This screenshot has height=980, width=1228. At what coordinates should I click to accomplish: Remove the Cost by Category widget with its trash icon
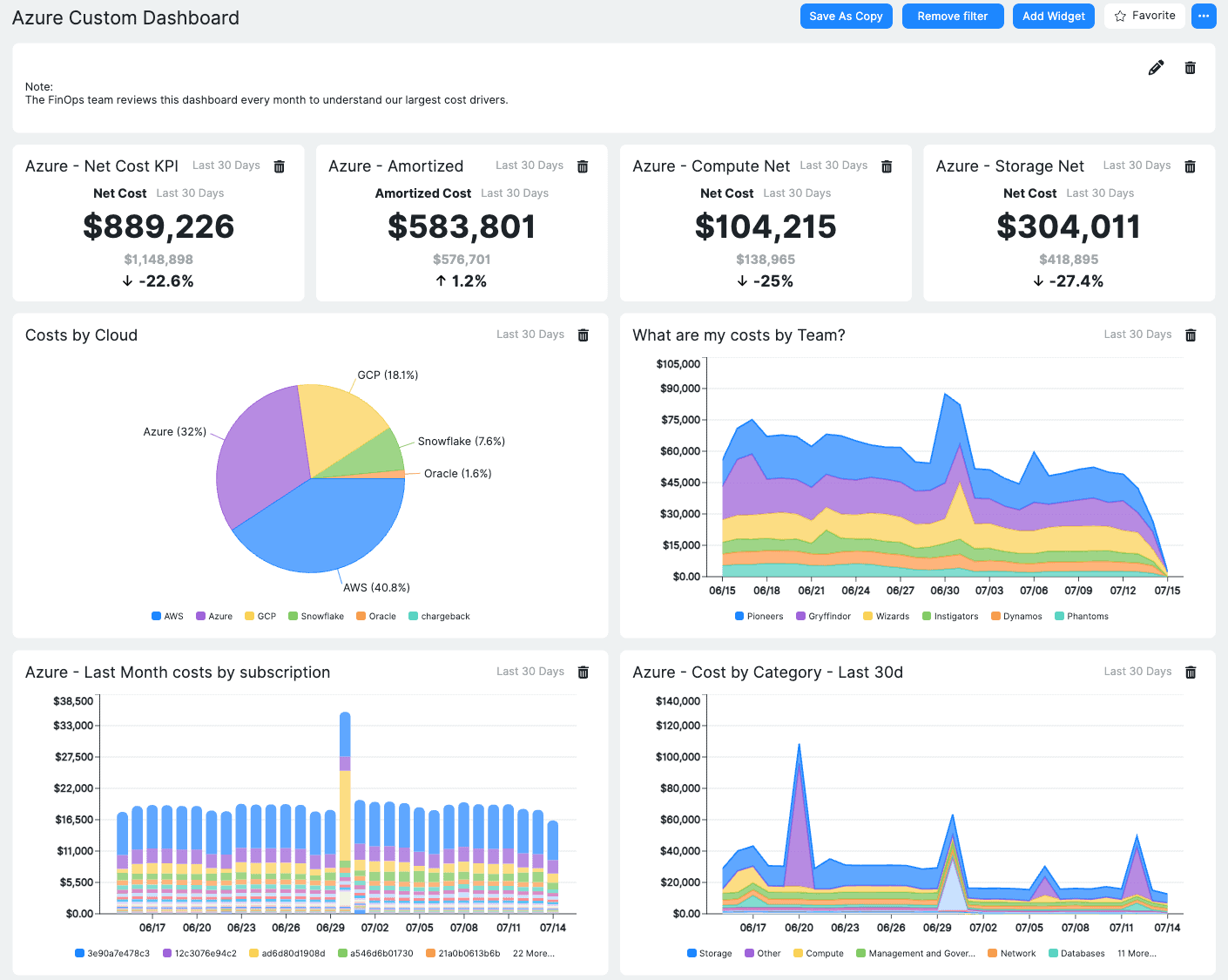click(x=1191, y=672)
